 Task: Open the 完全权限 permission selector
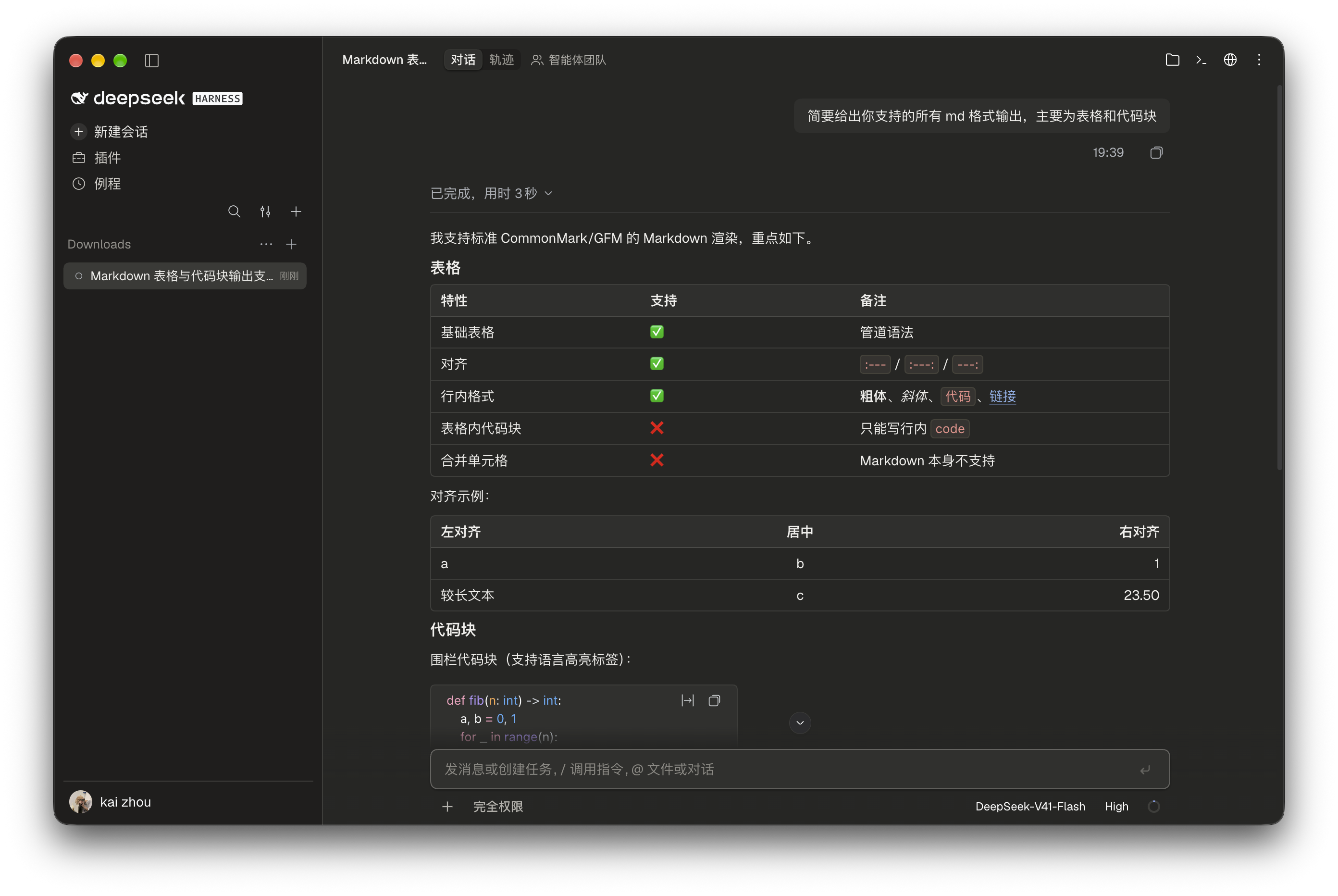(x=498, y=806)
